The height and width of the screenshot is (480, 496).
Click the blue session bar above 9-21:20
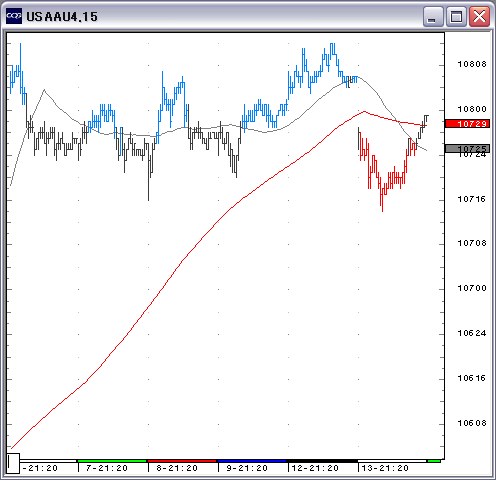click(252, 461)
